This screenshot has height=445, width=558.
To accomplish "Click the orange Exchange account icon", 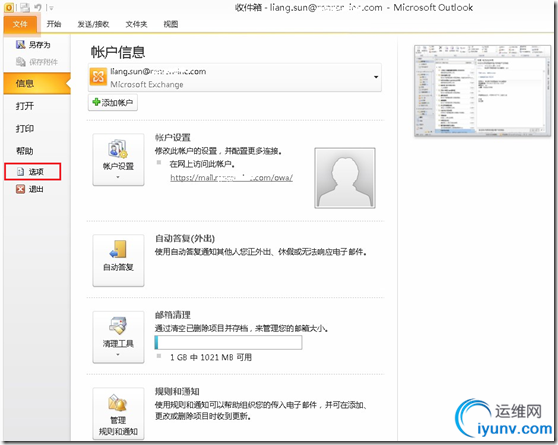I will [x=98, y=77].
